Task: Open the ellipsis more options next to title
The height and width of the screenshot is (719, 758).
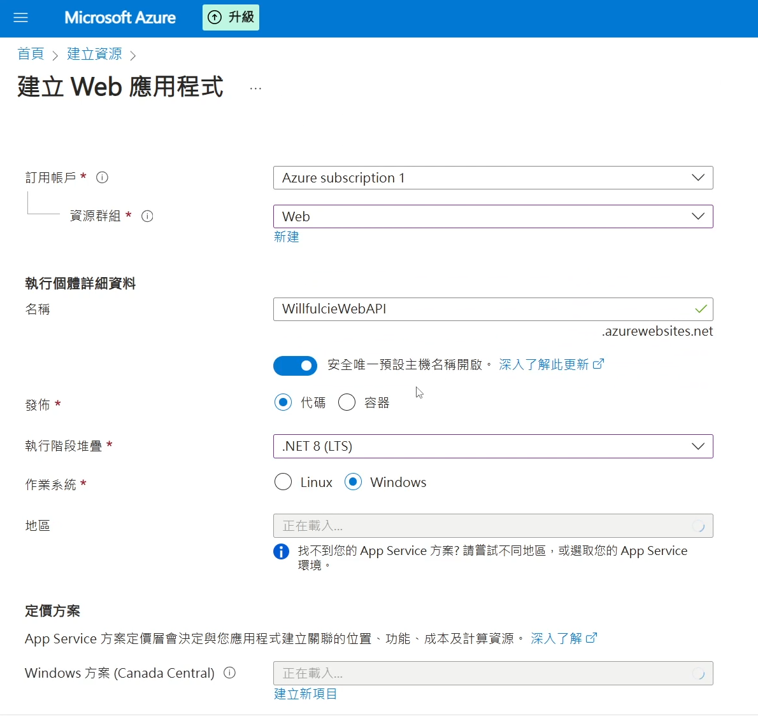Action: point(256,88)
